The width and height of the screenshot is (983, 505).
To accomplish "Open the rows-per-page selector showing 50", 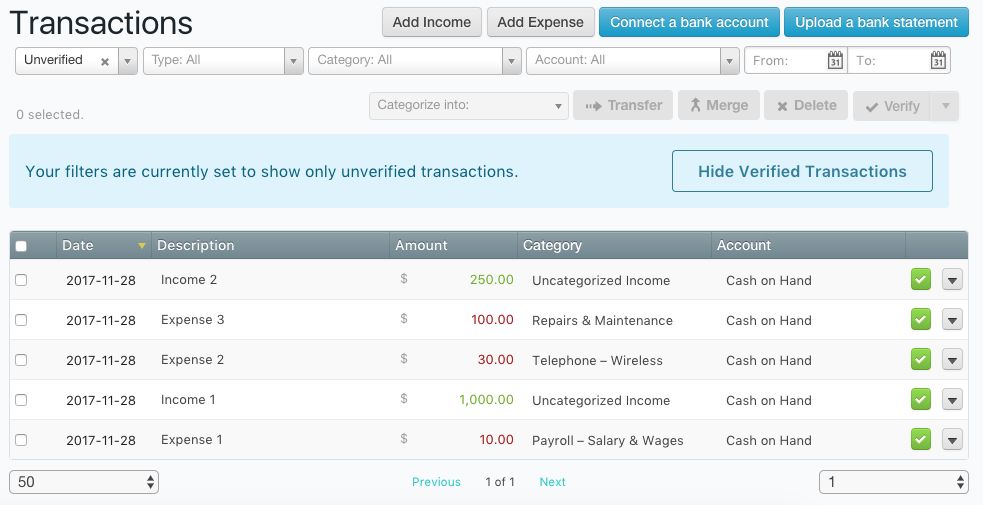I will [84, 482].
